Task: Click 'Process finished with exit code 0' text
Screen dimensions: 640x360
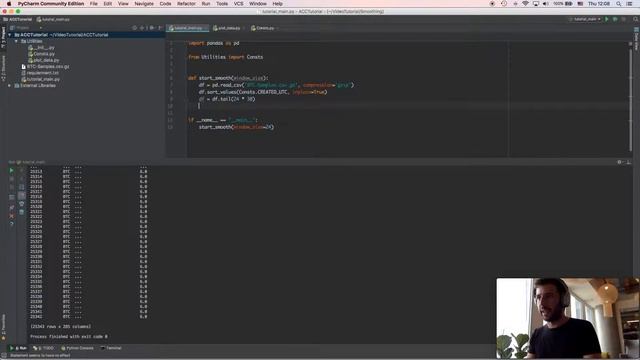Action: [x=69, y=337]
